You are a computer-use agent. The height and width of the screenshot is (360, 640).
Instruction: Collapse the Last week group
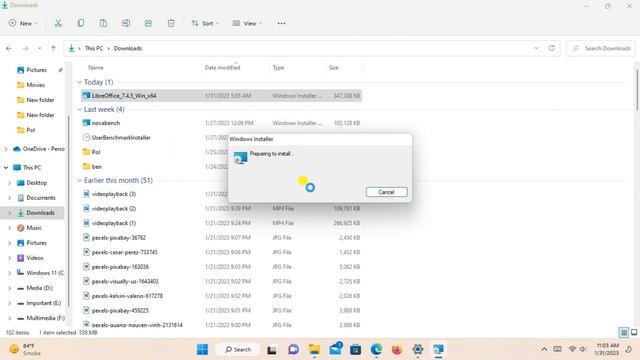tap(80, 109)
